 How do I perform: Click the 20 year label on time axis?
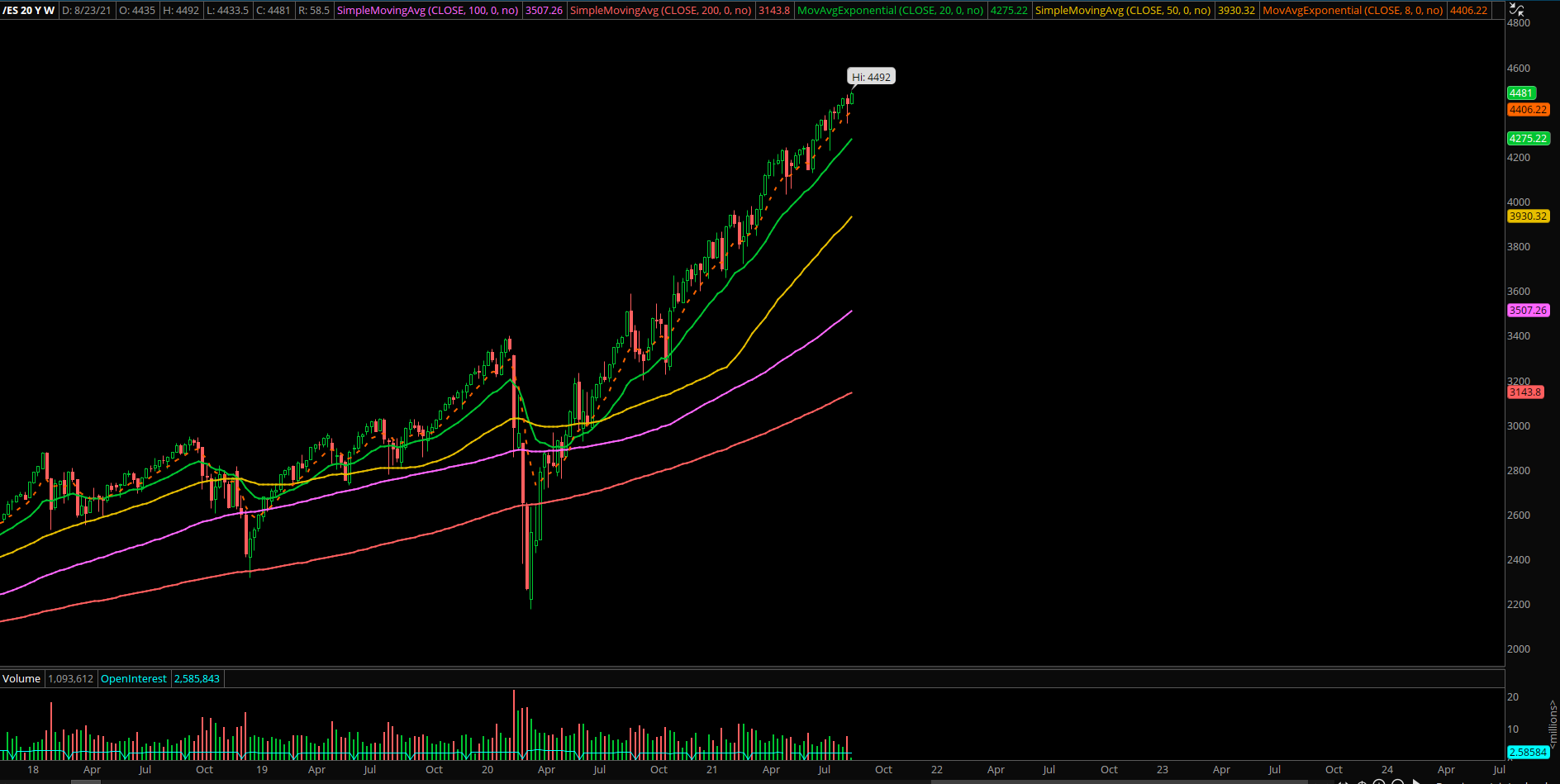[487, 770]
